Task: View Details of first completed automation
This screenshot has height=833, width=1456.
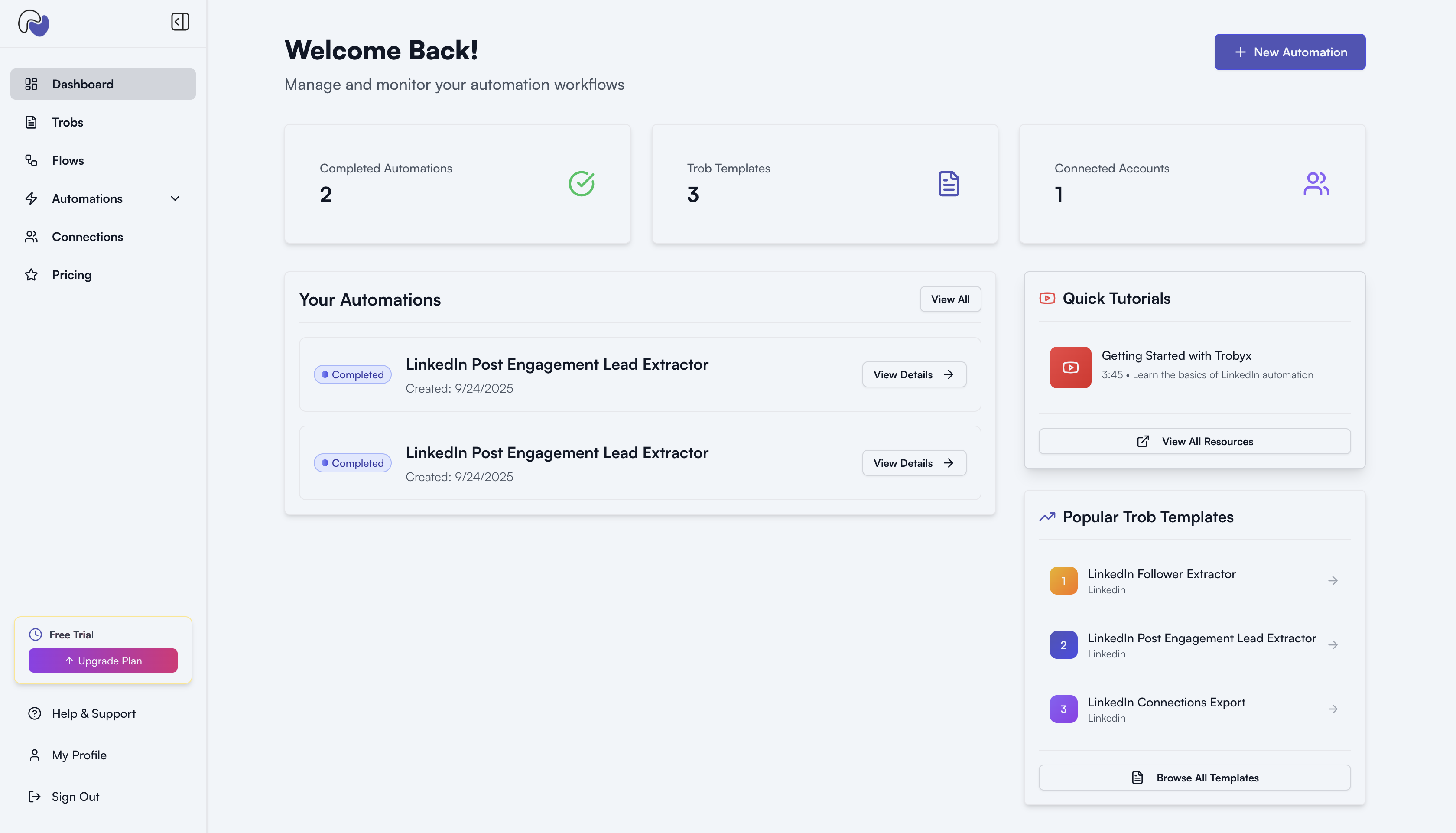Action: tap(913, 375)
